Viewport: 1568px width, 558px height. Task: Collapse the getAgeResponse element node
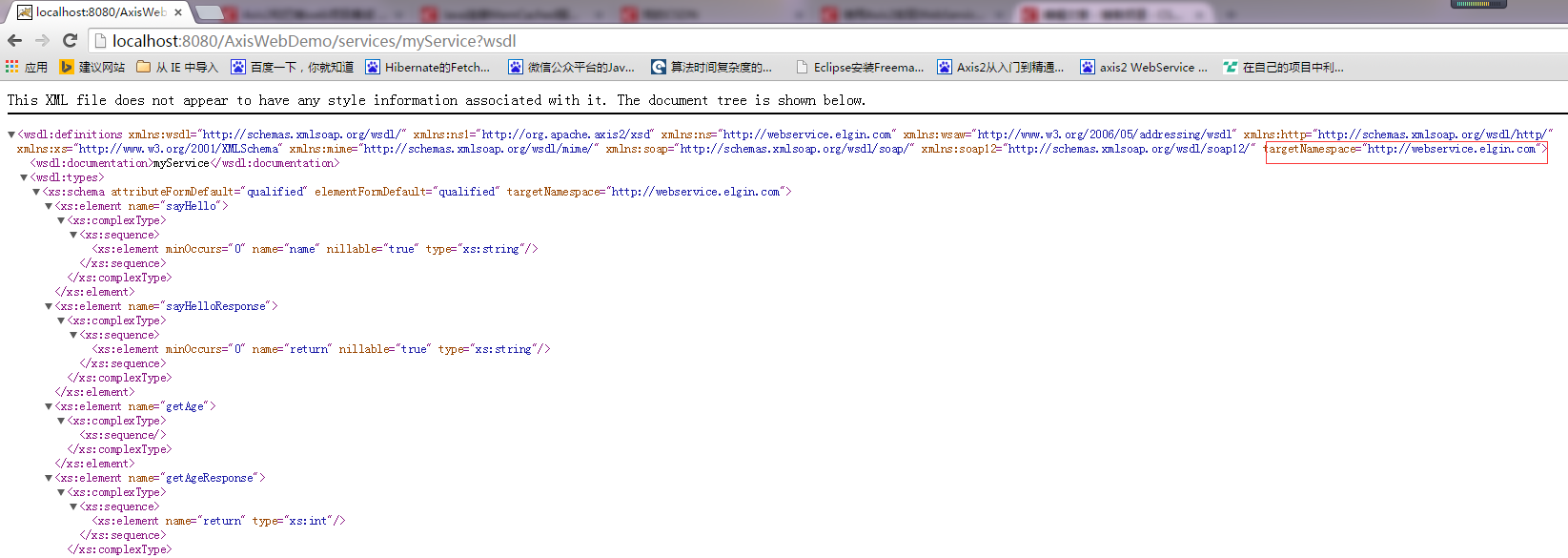[x=49, y=478]
